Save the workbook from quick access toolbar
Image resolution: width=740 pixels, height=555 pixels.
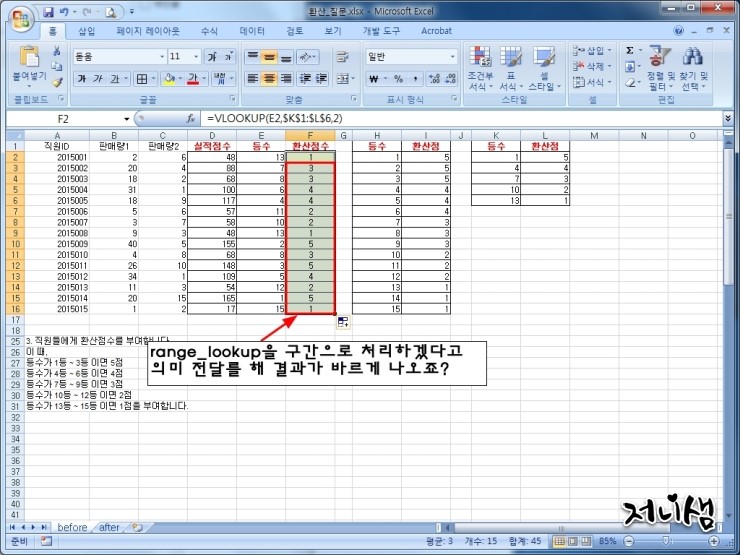pyautogui.click(x=48, y=12)
